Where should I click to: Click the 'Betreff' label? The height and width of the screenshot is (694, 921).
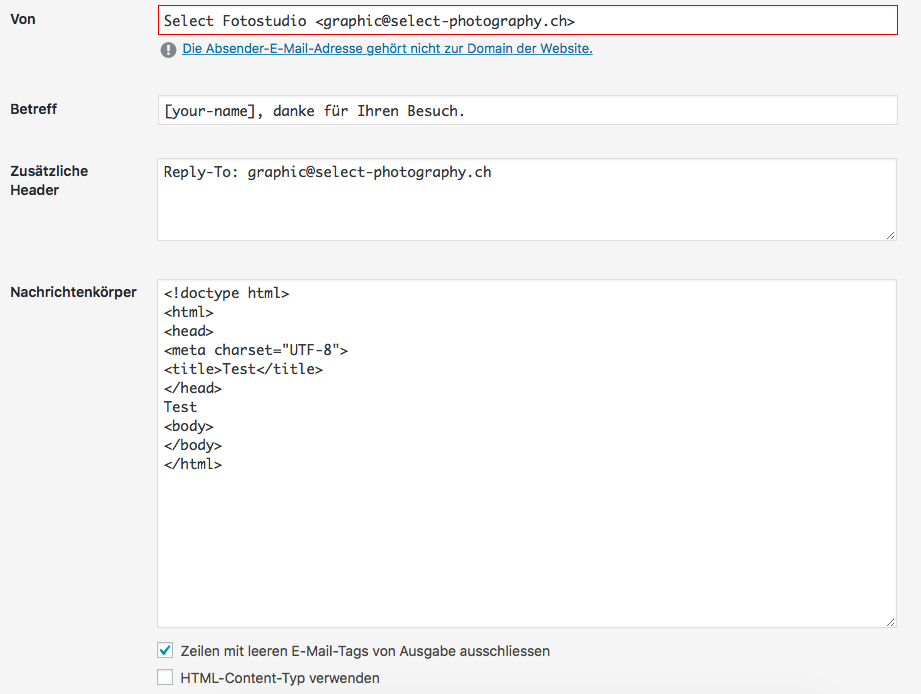[33, 109]
